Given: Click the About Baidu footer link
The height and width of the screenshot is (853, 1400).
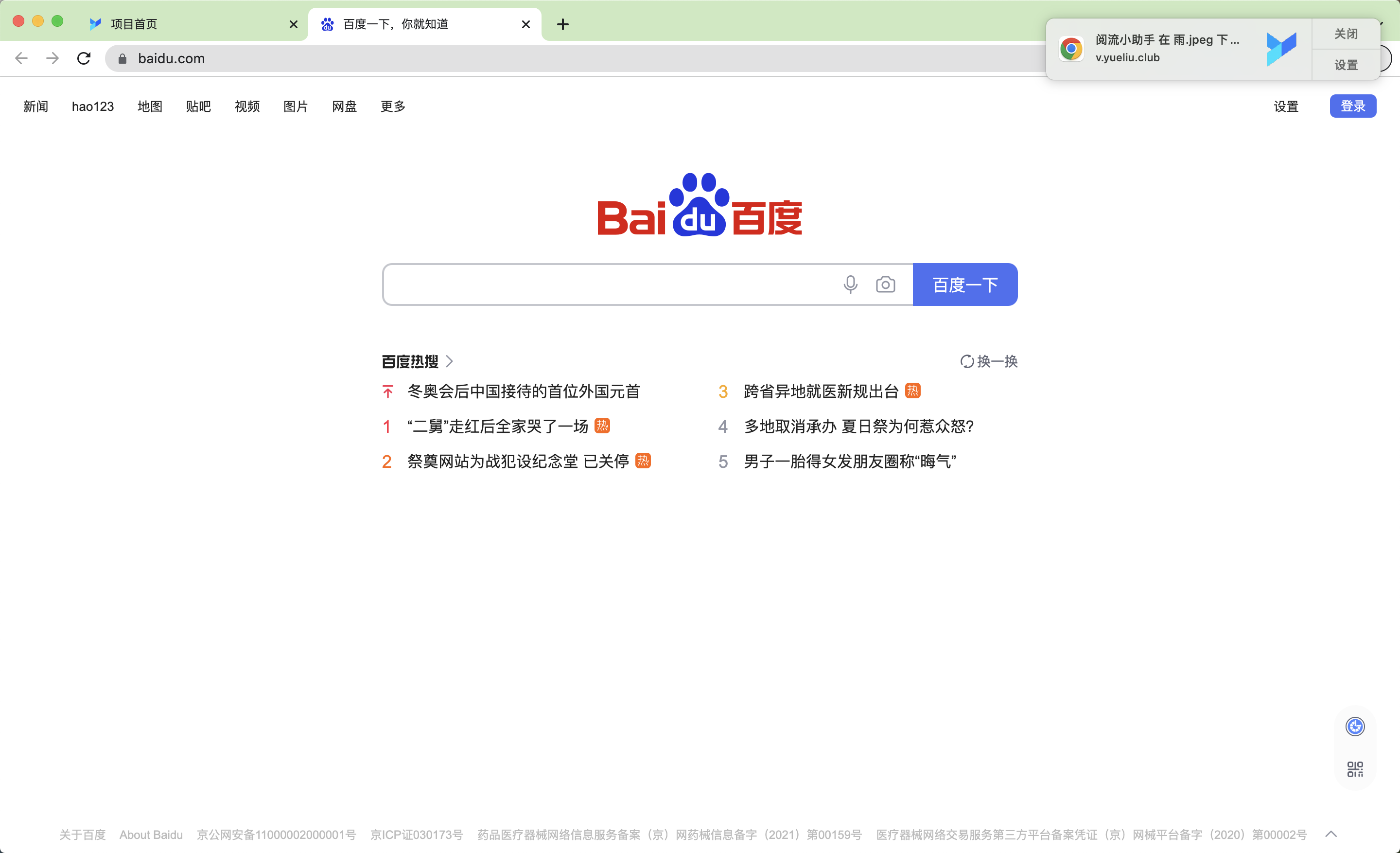Looking at the screenshot, I should click(x=151, y=835).
